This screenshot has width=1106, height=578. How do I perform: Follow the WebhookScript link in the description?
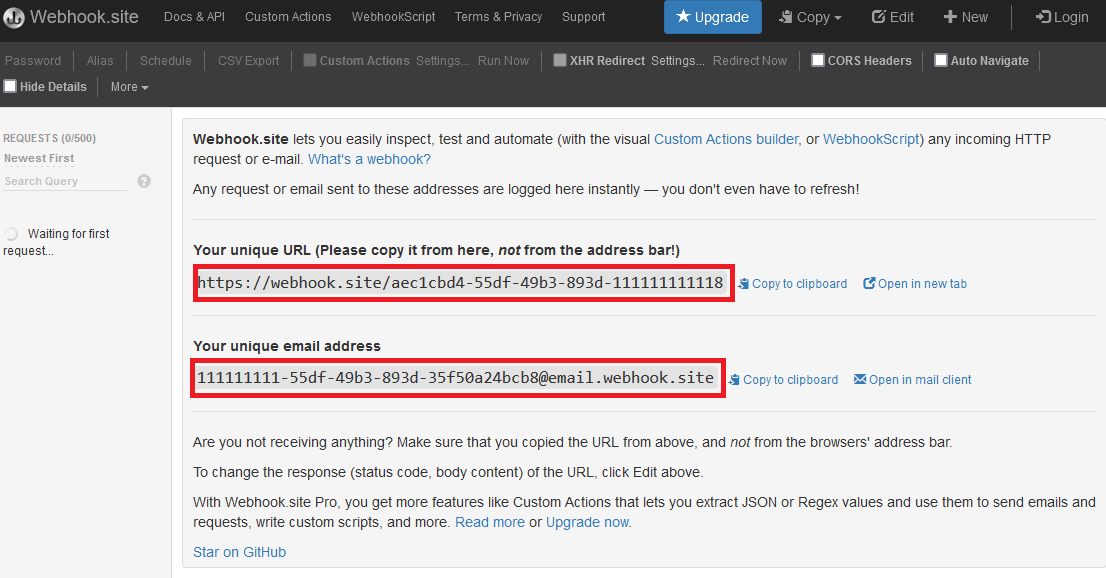[x=871, y=139]
